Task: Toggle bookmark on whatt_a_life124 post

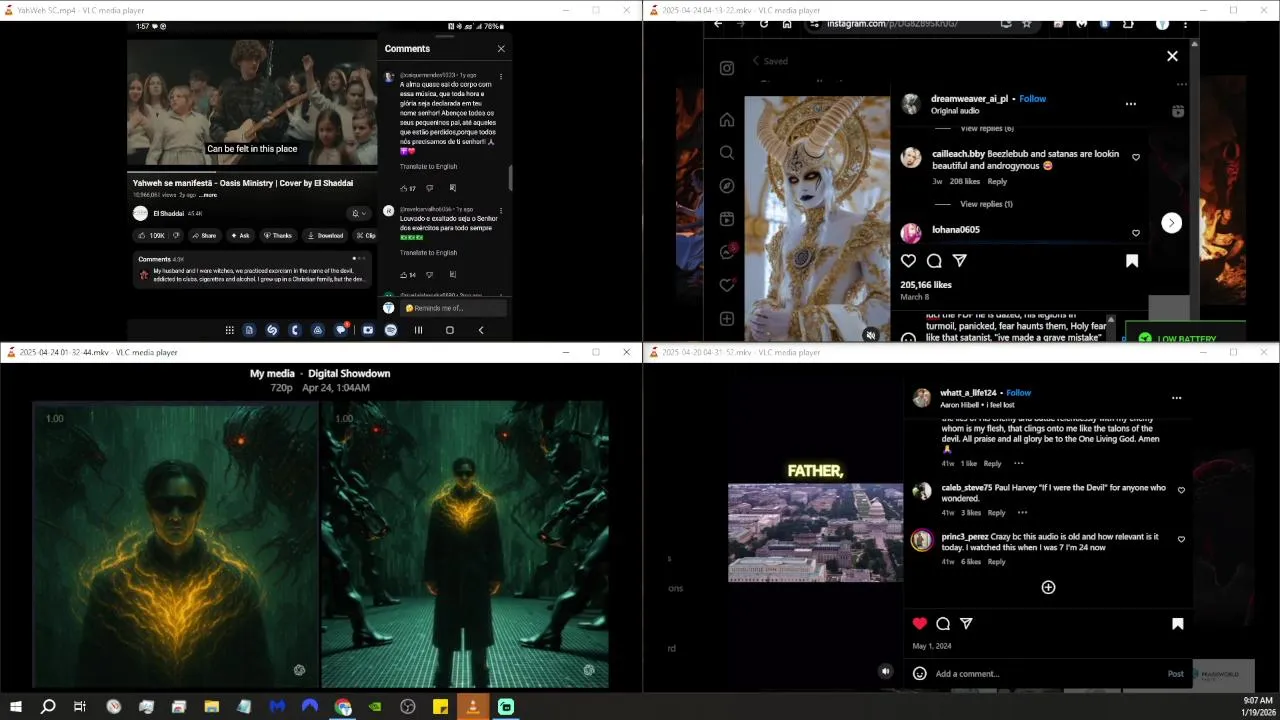Action: 1177,623
